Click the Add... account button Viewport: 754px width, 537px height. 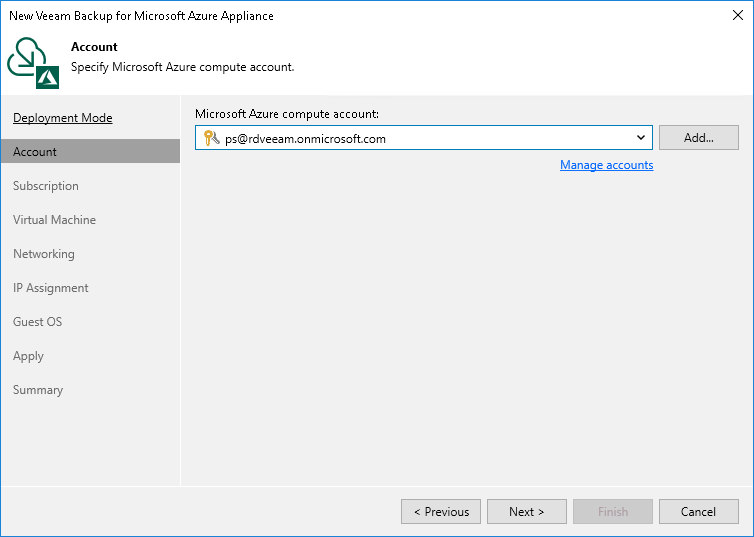click(x=698, y=138)
